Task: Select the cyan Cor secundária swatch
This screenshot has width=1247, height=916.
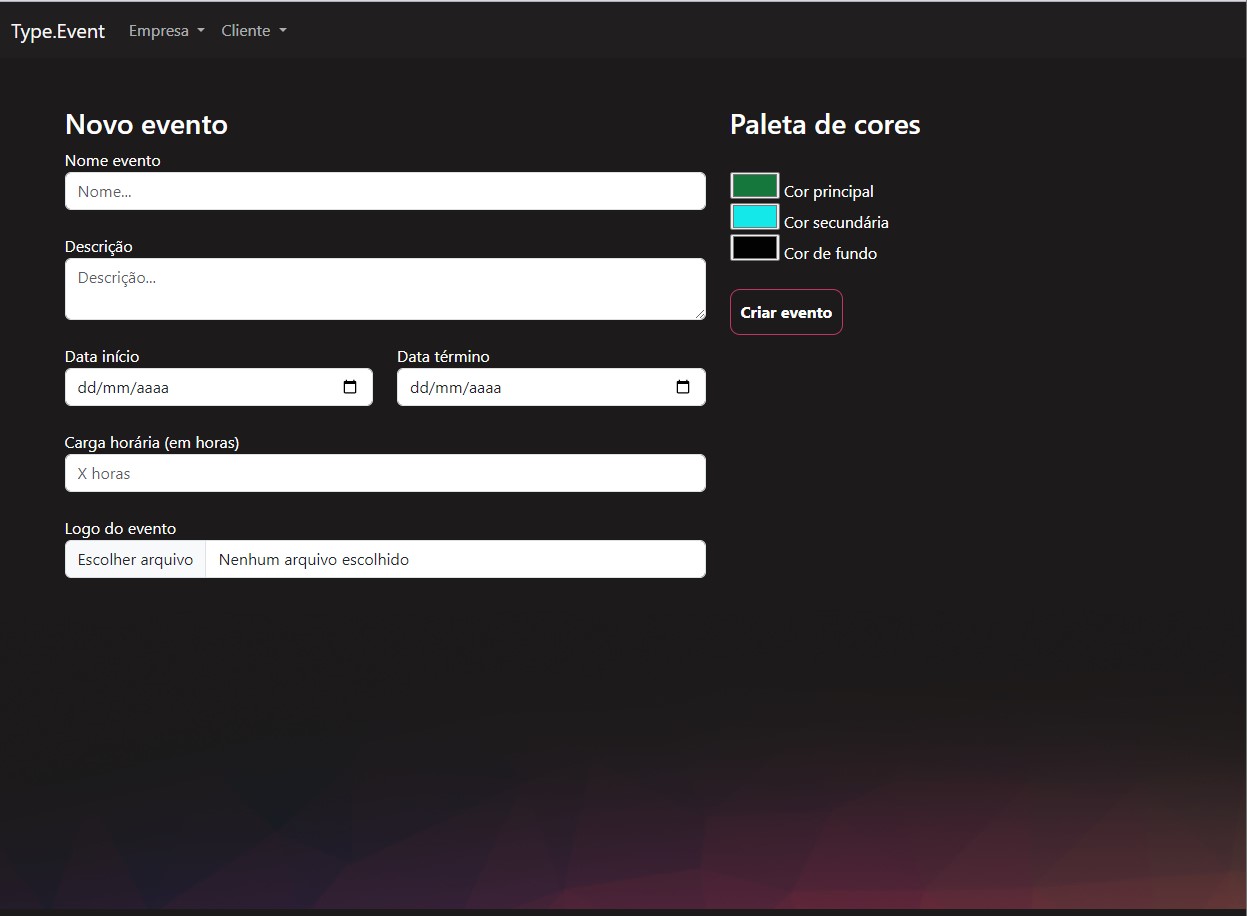Action: (x=754, y=216)
